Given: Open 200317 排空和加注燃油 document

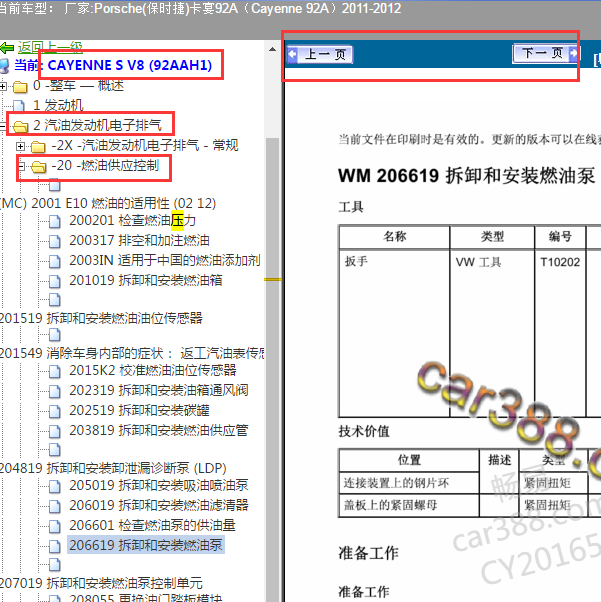Looking at the screenshot, I should pos(139,240).
